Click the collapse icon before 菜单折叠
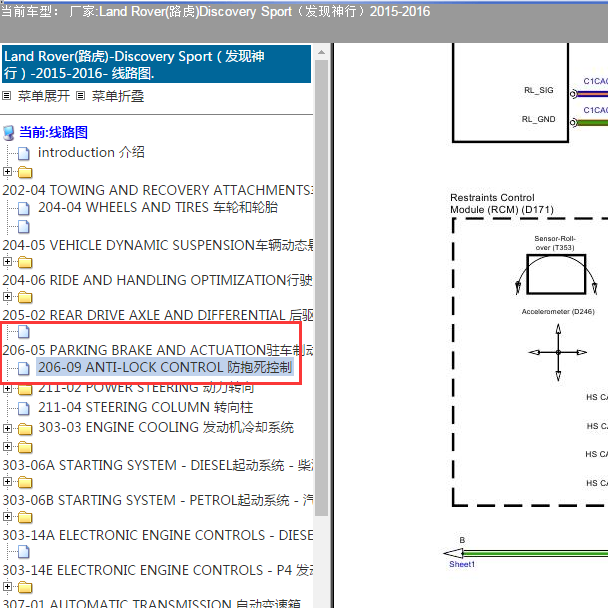The image size is (608, 608). point(80,95)
